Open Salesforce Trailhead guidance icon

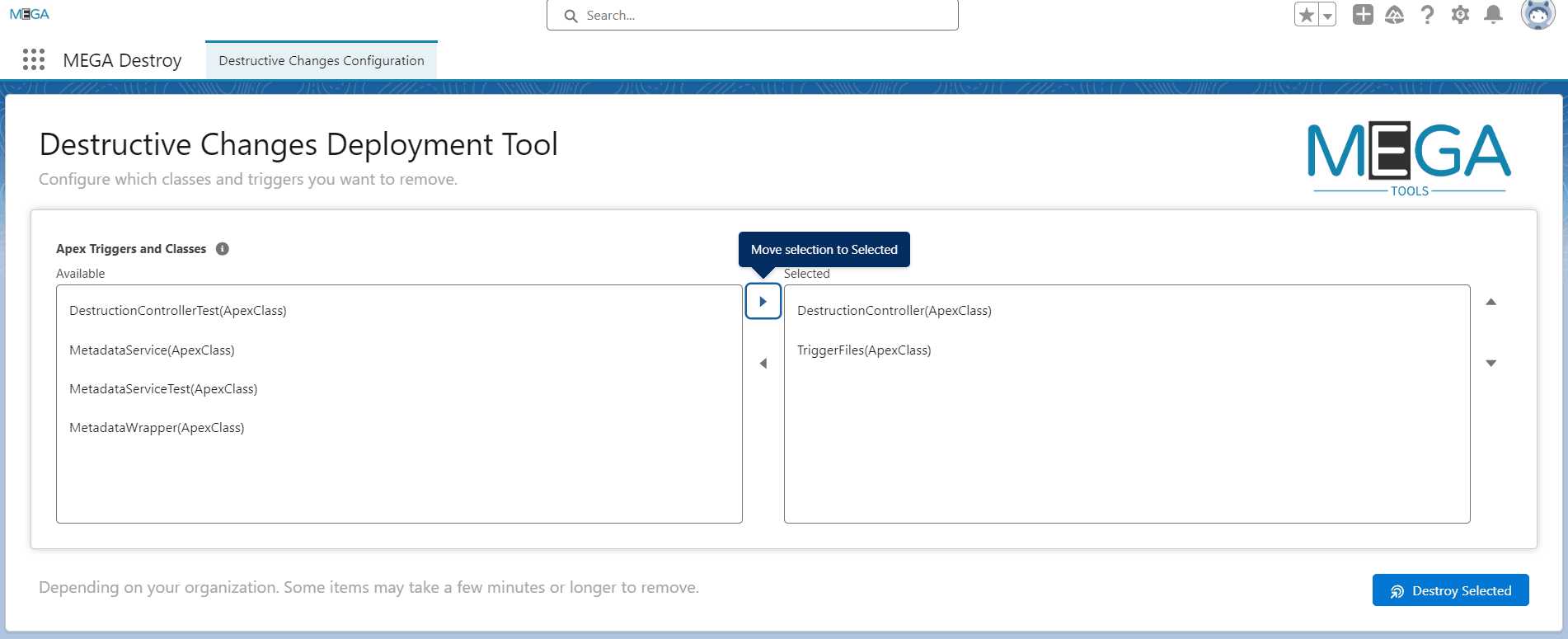click(1395, 15)
